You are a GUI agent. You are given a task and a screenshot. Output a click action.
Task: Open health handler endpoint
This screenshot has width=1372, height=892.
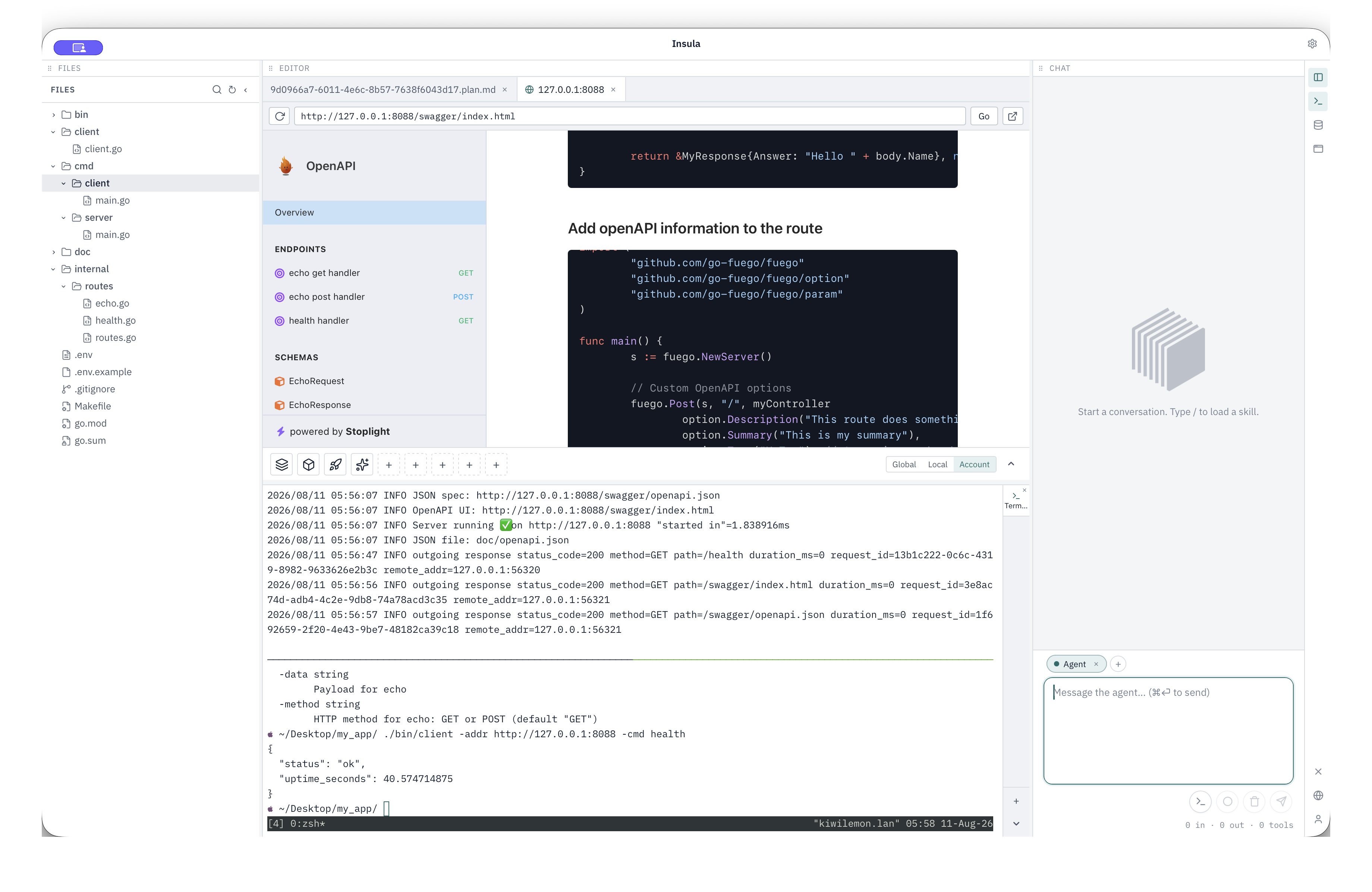click(x=374, y=321)
